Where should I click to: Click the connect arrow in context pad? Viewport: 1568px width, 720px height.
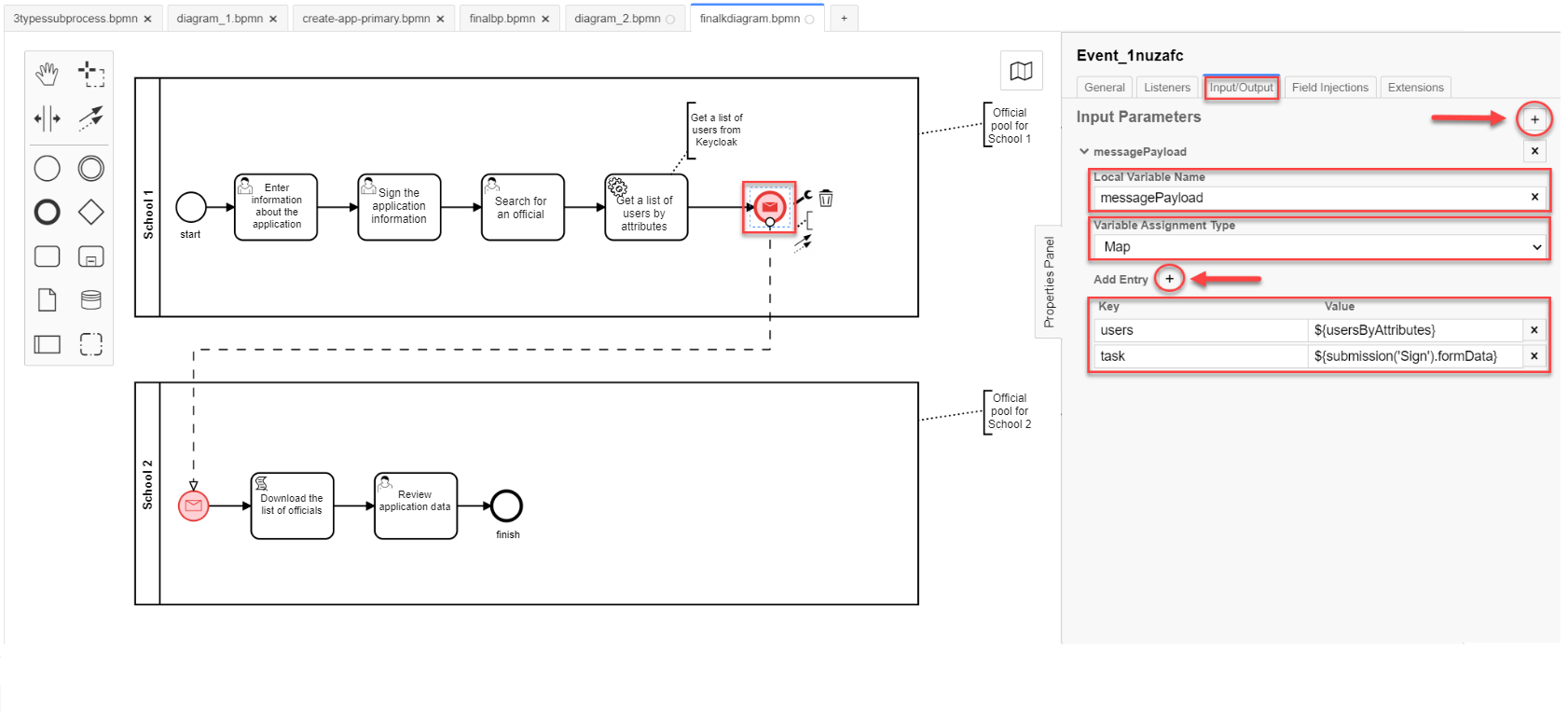(x=804, y=242)
